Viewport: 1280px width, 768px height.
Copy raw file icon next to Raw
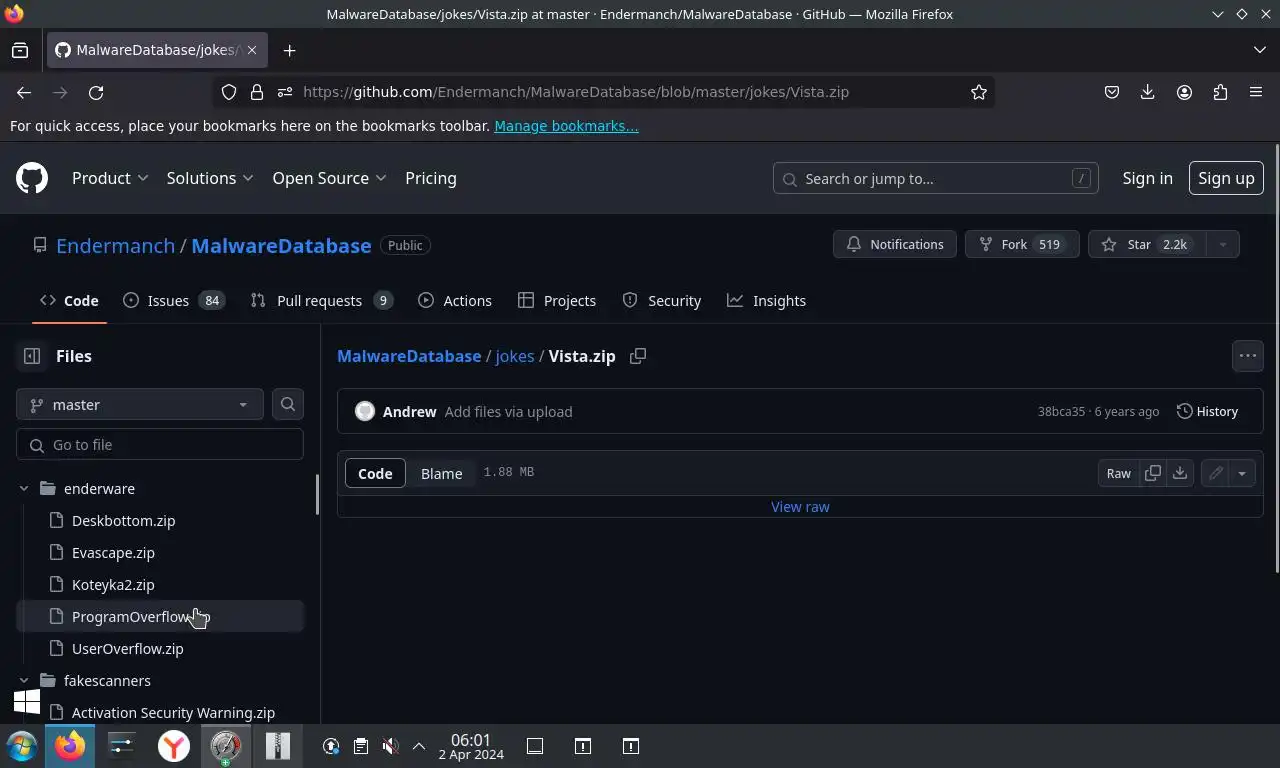click(x=1153, y=473)
